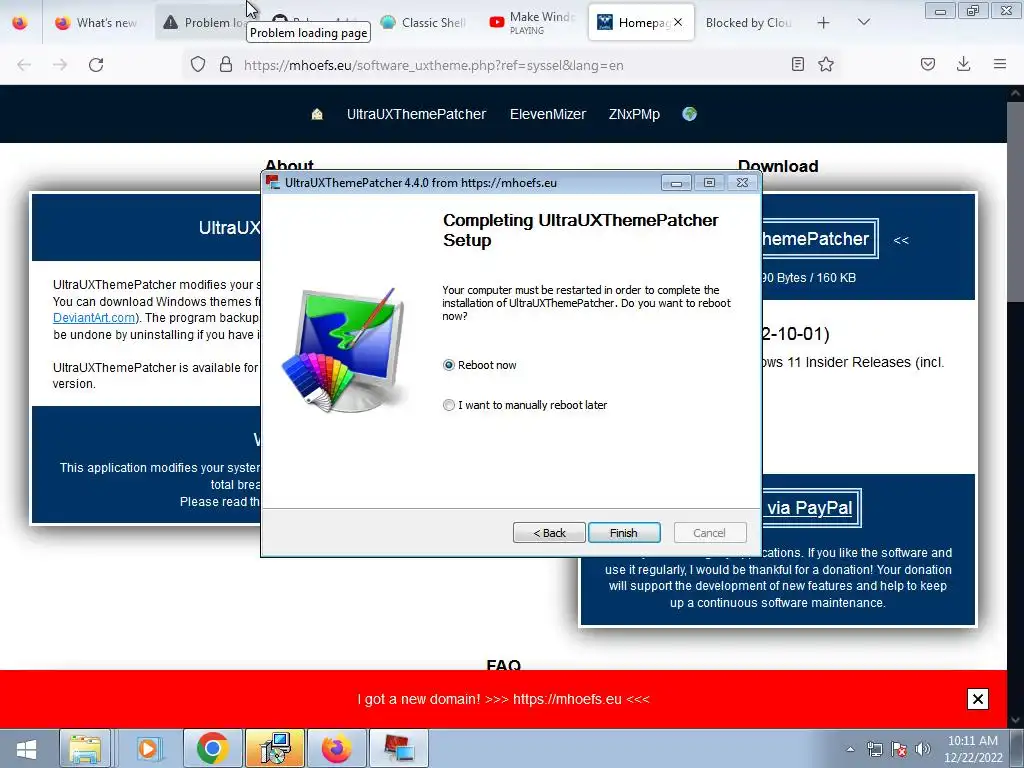Click the UltraUXThemePatcher setup taskbar icon
The image size is (1024, 768).
coord(399,748)
